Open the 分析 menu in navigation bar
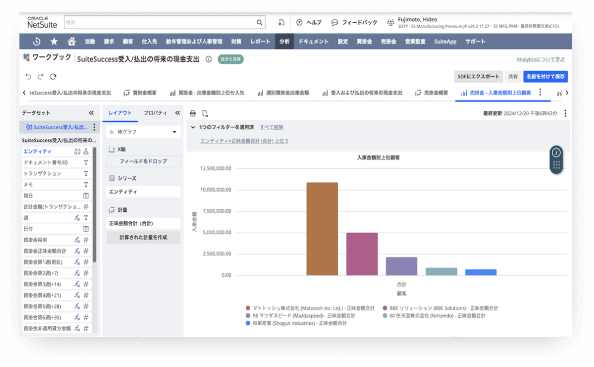Screen dimensions: 594x367 point(284,41)
